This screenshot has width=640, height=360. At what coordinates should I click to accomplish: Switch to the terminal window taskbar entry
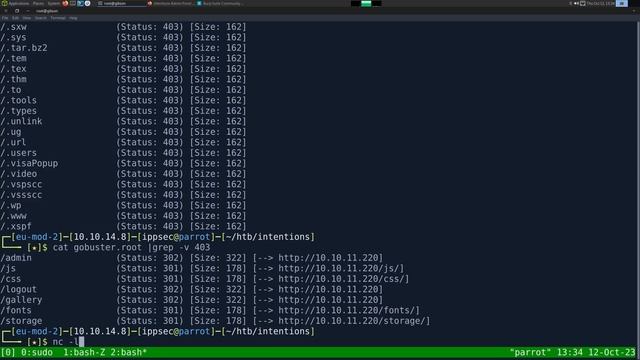pos(121,3)
